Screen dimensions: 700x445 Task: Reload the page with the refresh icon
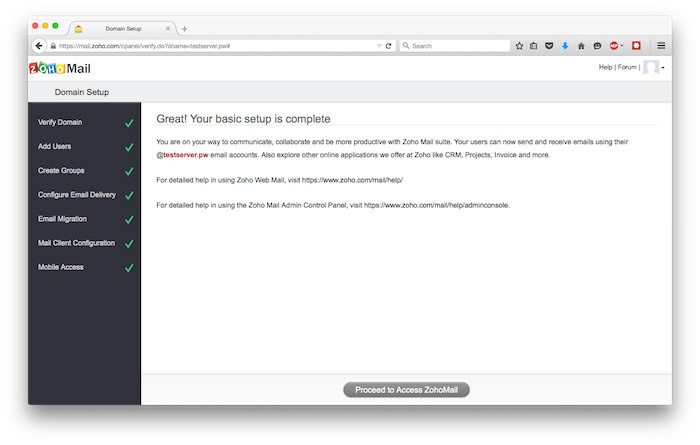(x=388, y=46)
